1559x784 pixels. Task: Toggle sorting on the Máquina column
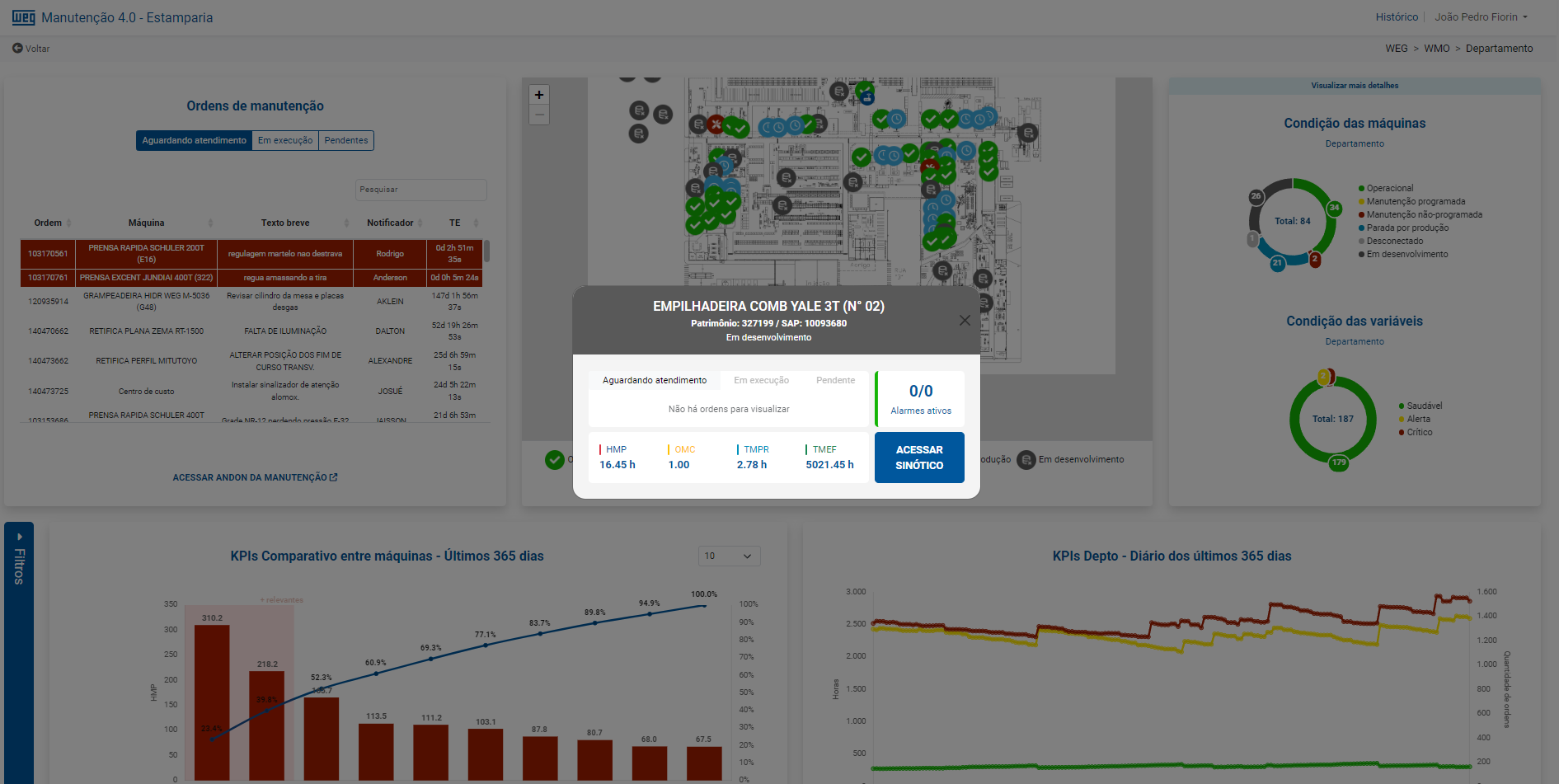pyautogui.click(x=211, y=223)
